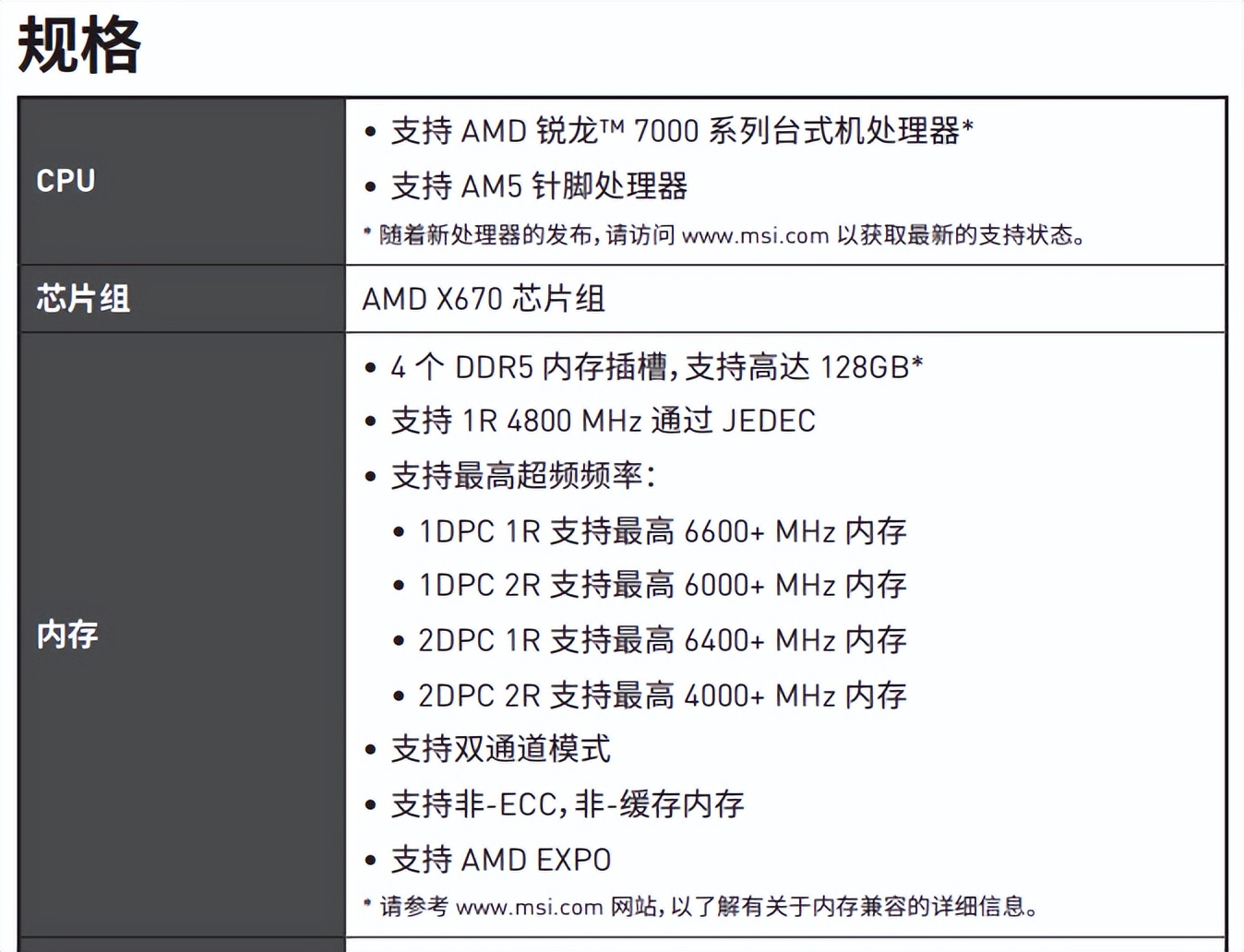Click the 支持非-ECC, 非-缓存内存 line
Image resolution: width=1244 pixels, height=952 pixels.
[x=567, y=804]
